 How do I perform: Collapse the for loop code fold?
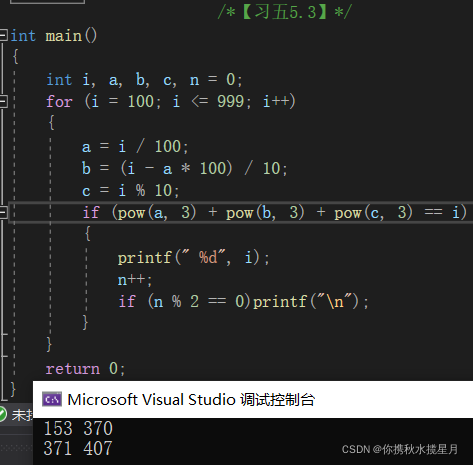[3, 101]
